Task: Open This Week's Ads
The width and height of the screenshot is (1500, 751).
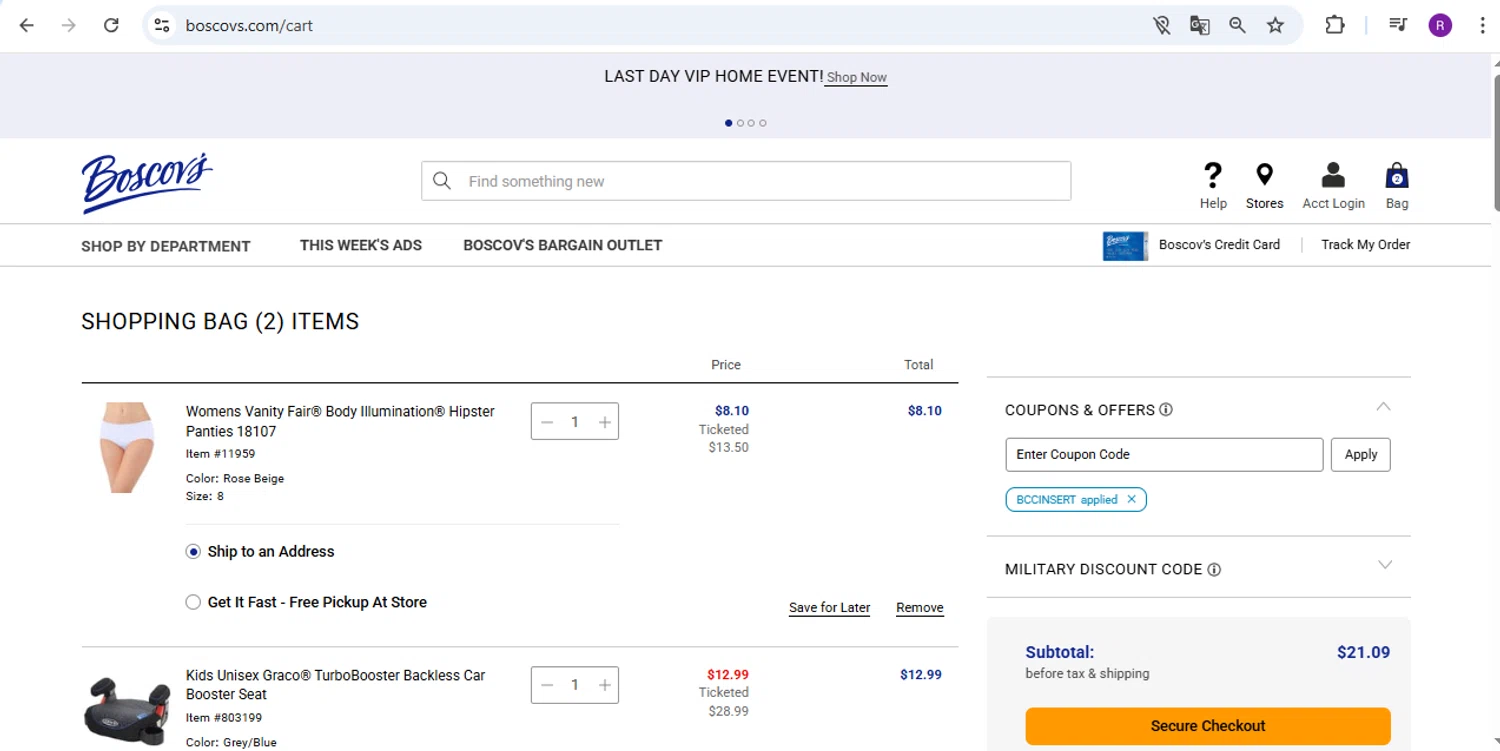Action: [361, 245]
